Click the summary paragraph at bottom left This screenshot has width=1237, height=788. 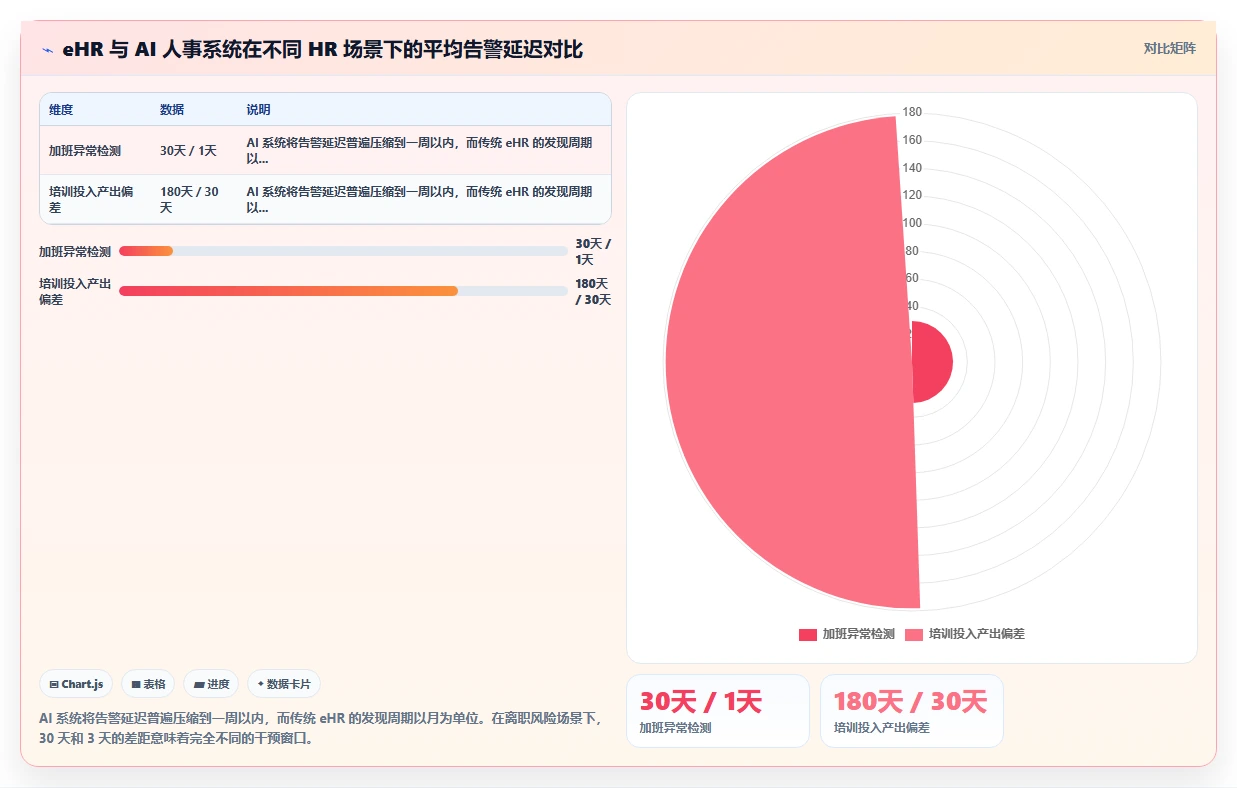[x=322, y=729]
